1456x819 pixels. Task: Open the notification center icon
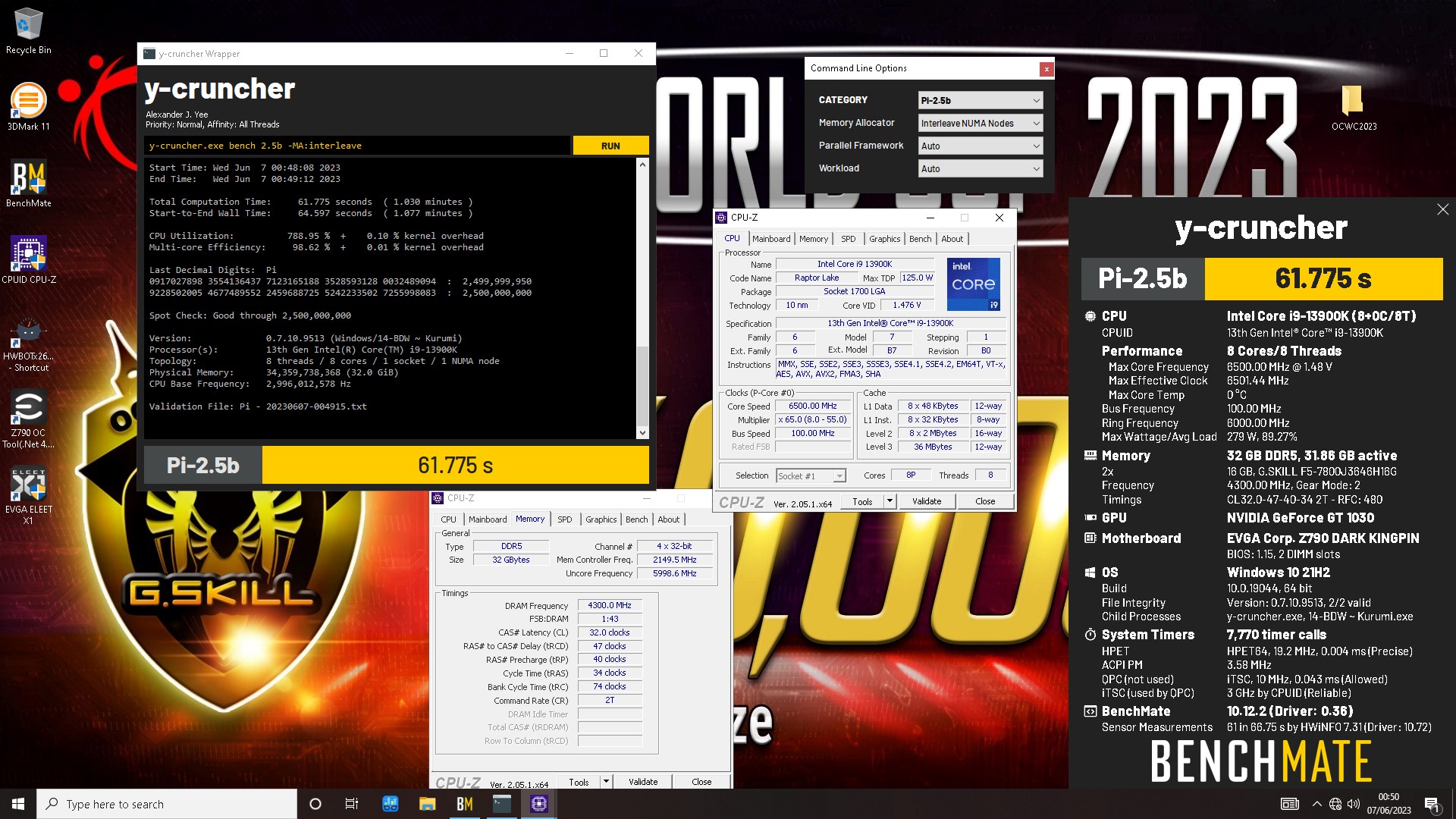pos(1432,804)
